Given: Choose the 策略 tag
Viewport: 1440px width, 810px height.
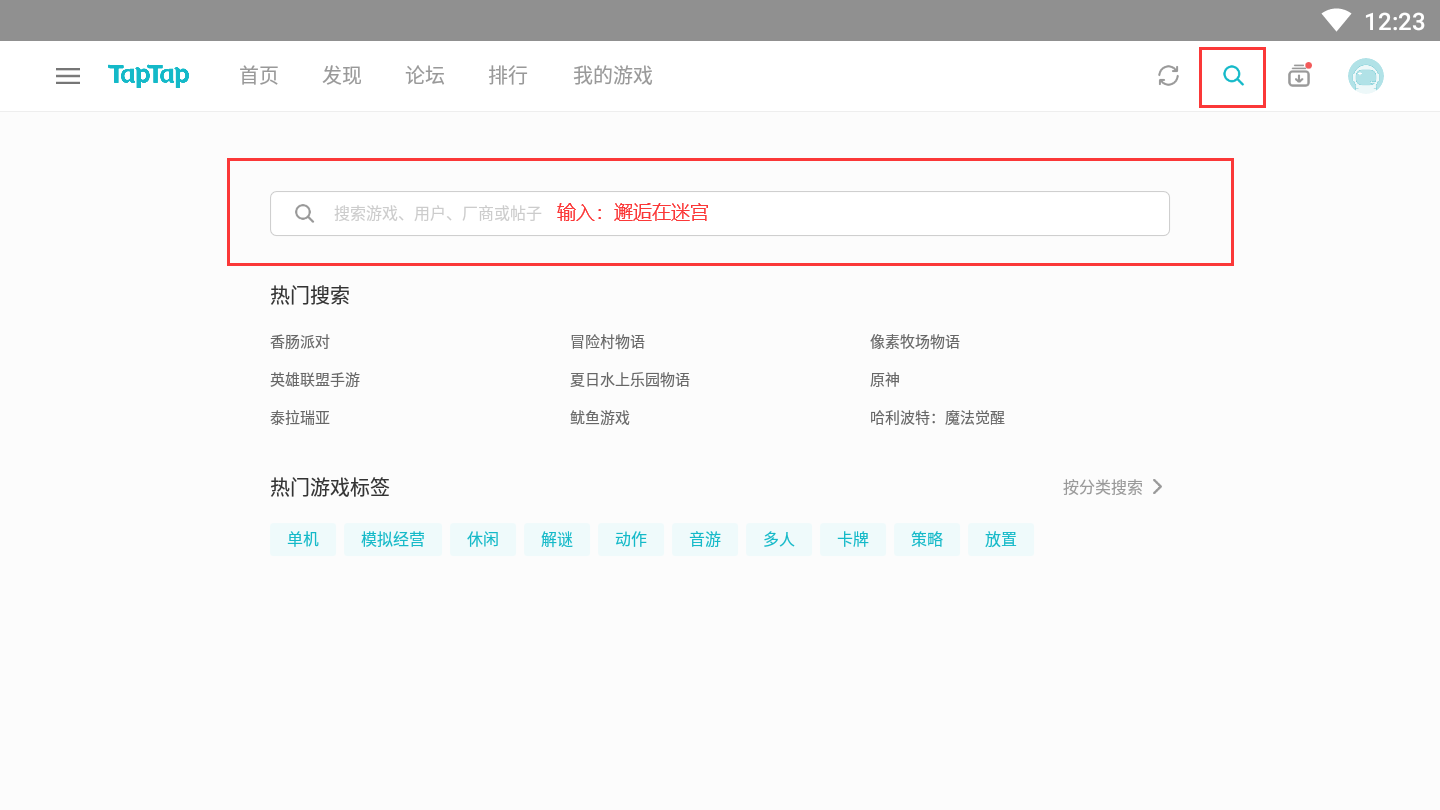Looking at the screenshot, I should pos(927,539).
